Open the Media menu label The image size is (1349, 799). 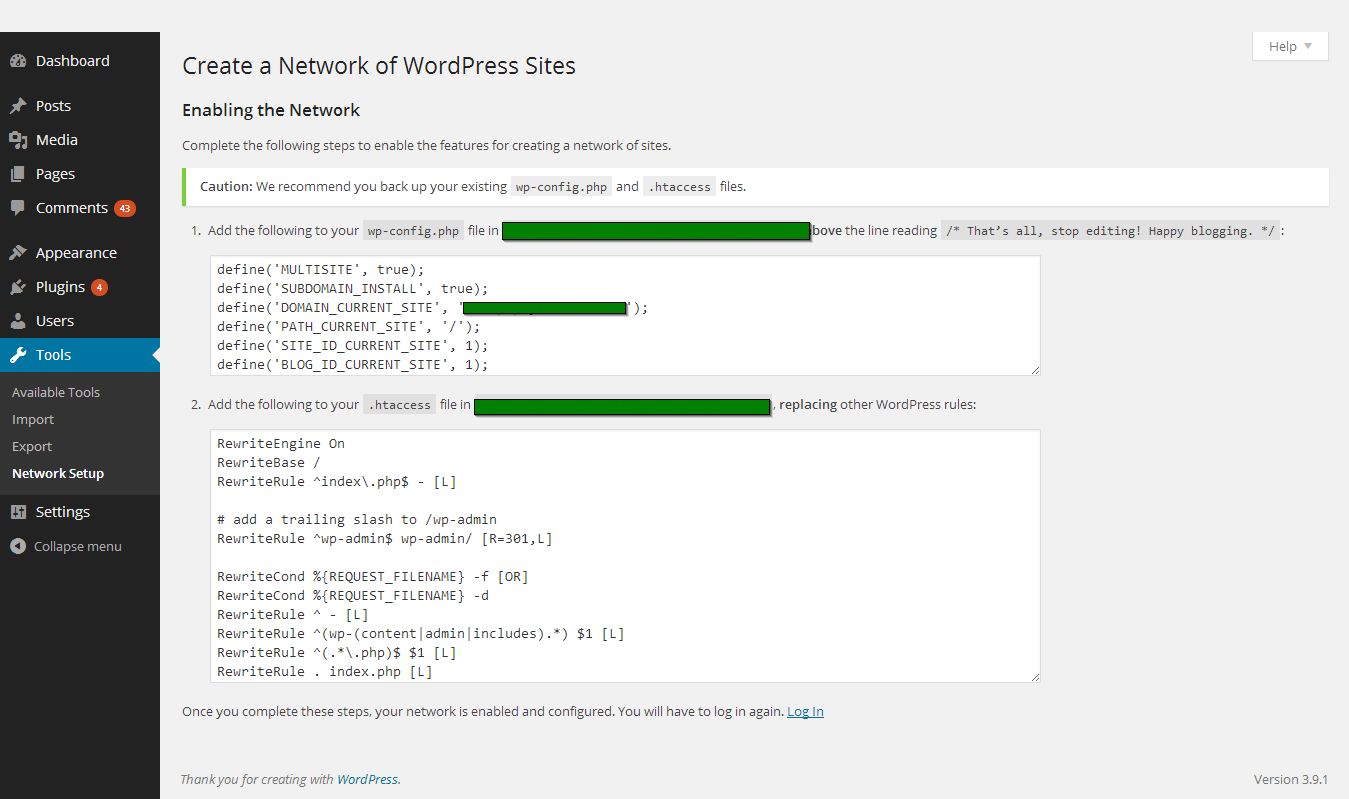point(57,140)
